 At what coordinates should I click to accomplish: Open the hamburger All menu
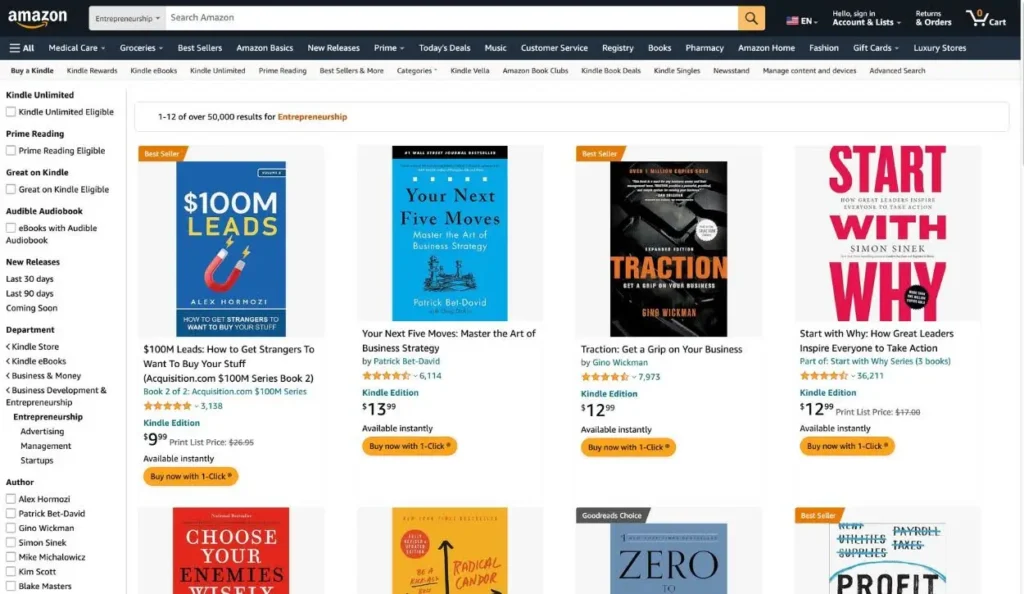click(22, 48)
